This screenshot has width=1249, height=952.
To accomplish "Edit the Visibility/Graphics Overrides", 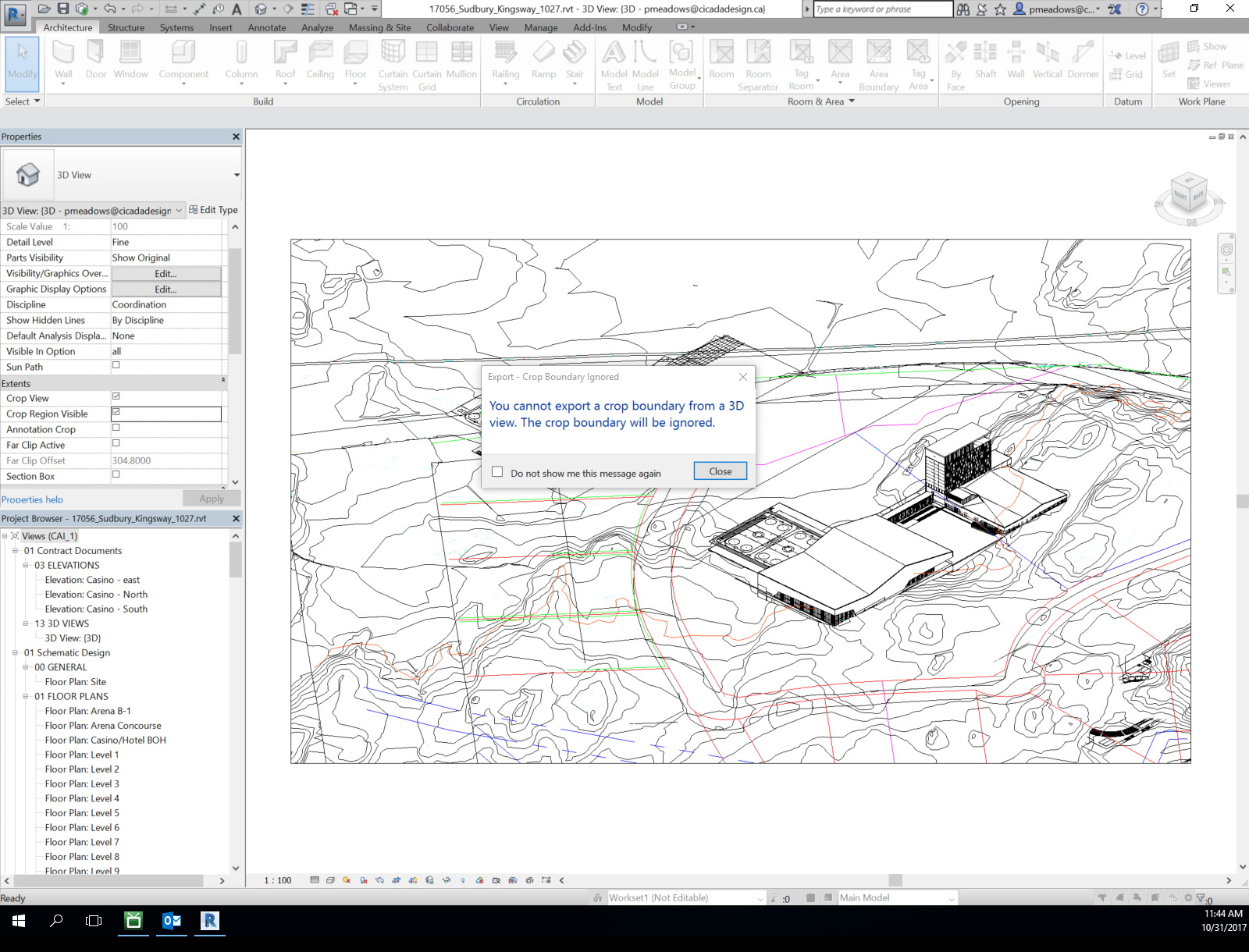I will click(x=165, y=273).
